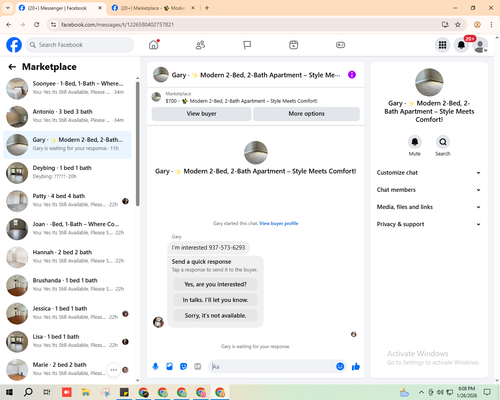The image size is (500, 400).
Task: Open Joan -Bed, 1-Bath conversation
Action: [x=68, y=229]
